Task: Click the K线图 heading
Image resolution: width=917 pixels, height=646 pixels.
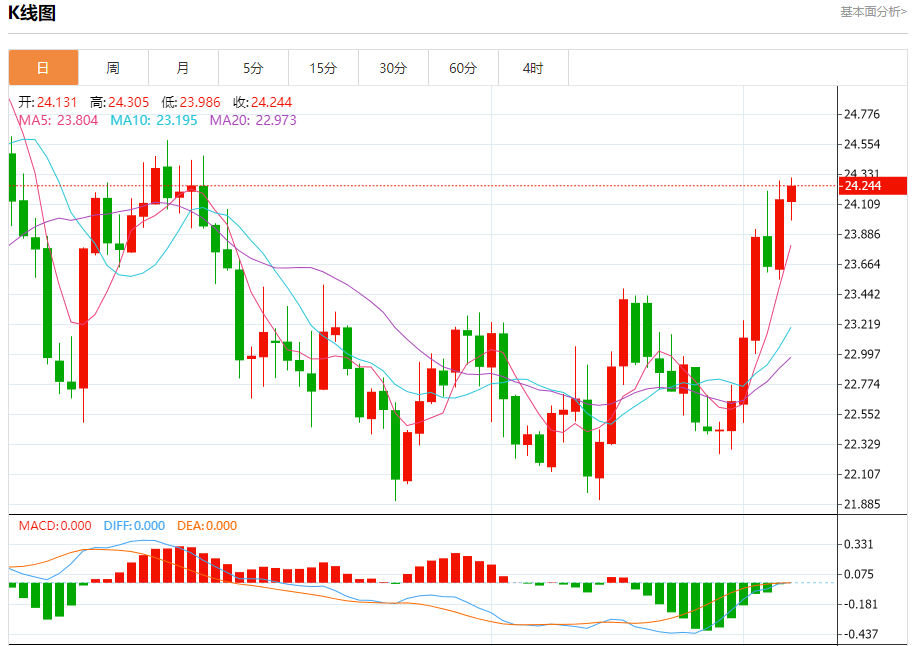Action: point(32,13)
